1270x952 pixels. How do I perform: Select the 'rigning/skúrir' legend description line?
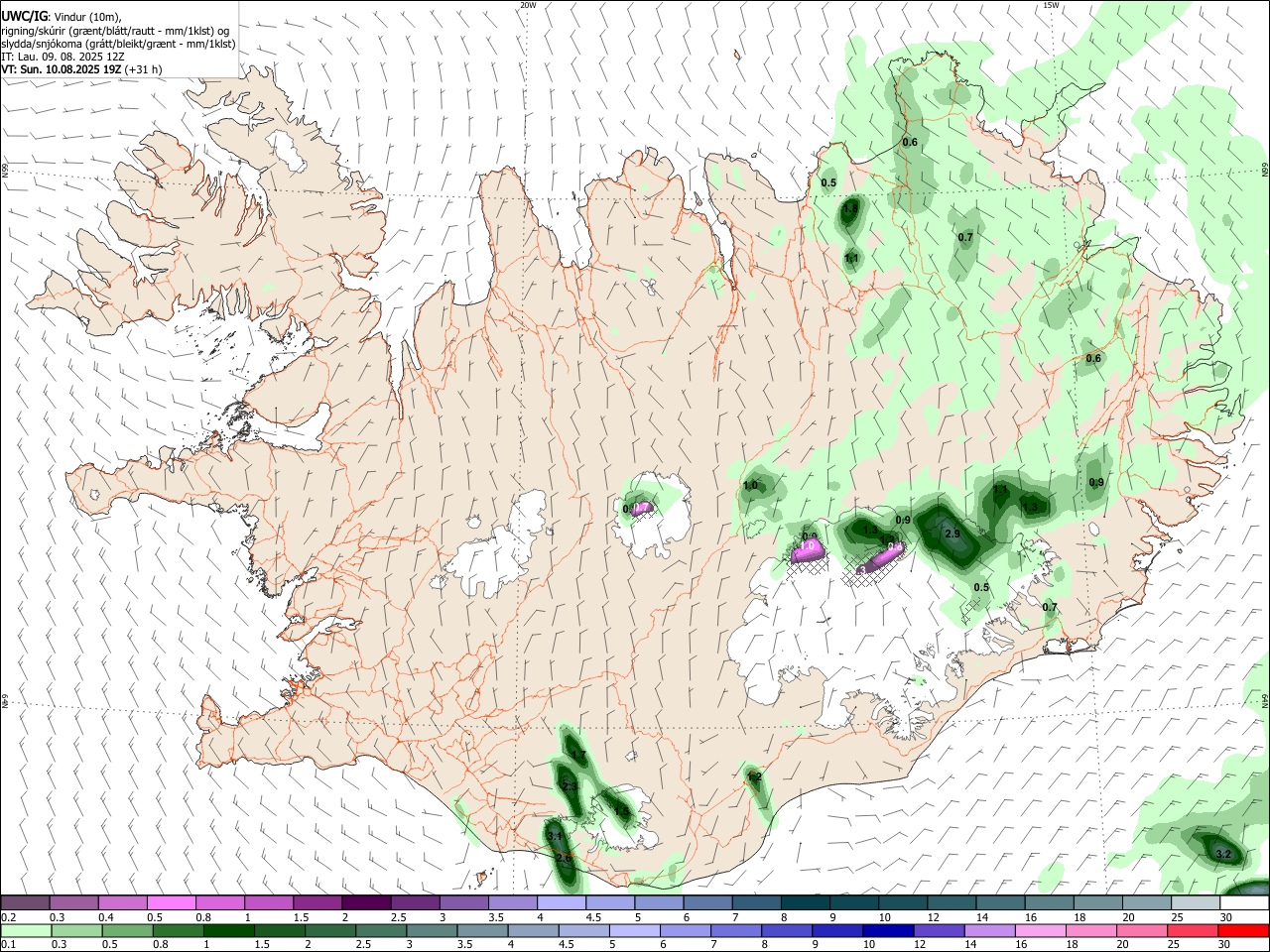pos(115,31)
